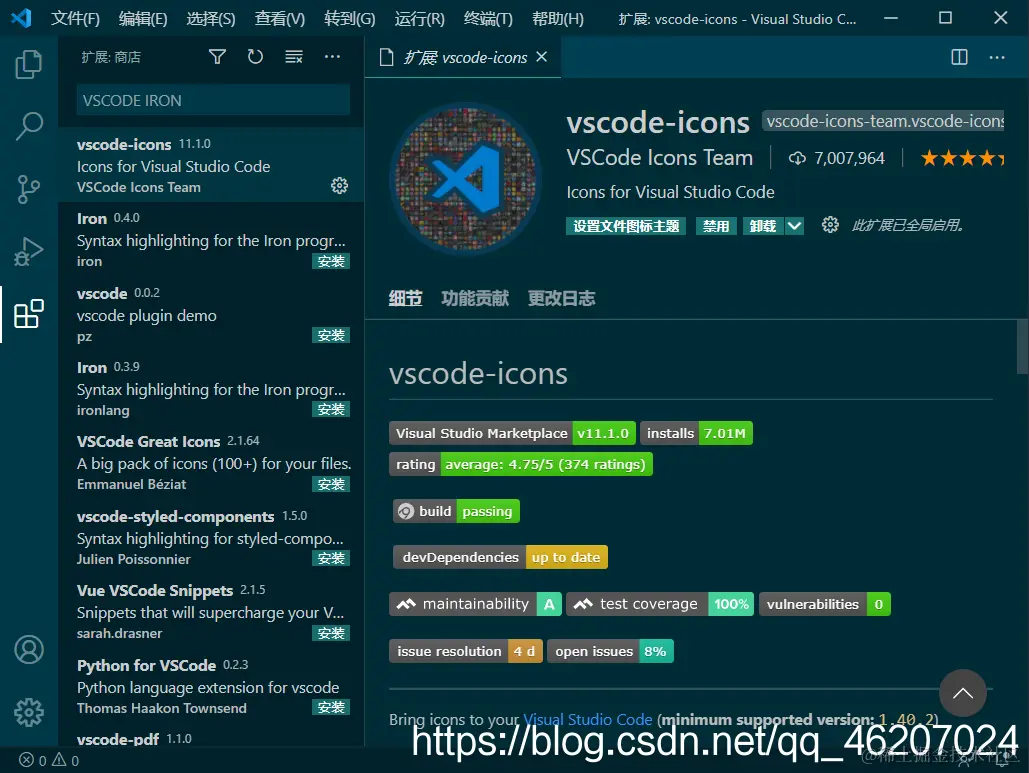Open the 转到(G) menu
Screen dimensions: 1029x773
pos(350,18)
